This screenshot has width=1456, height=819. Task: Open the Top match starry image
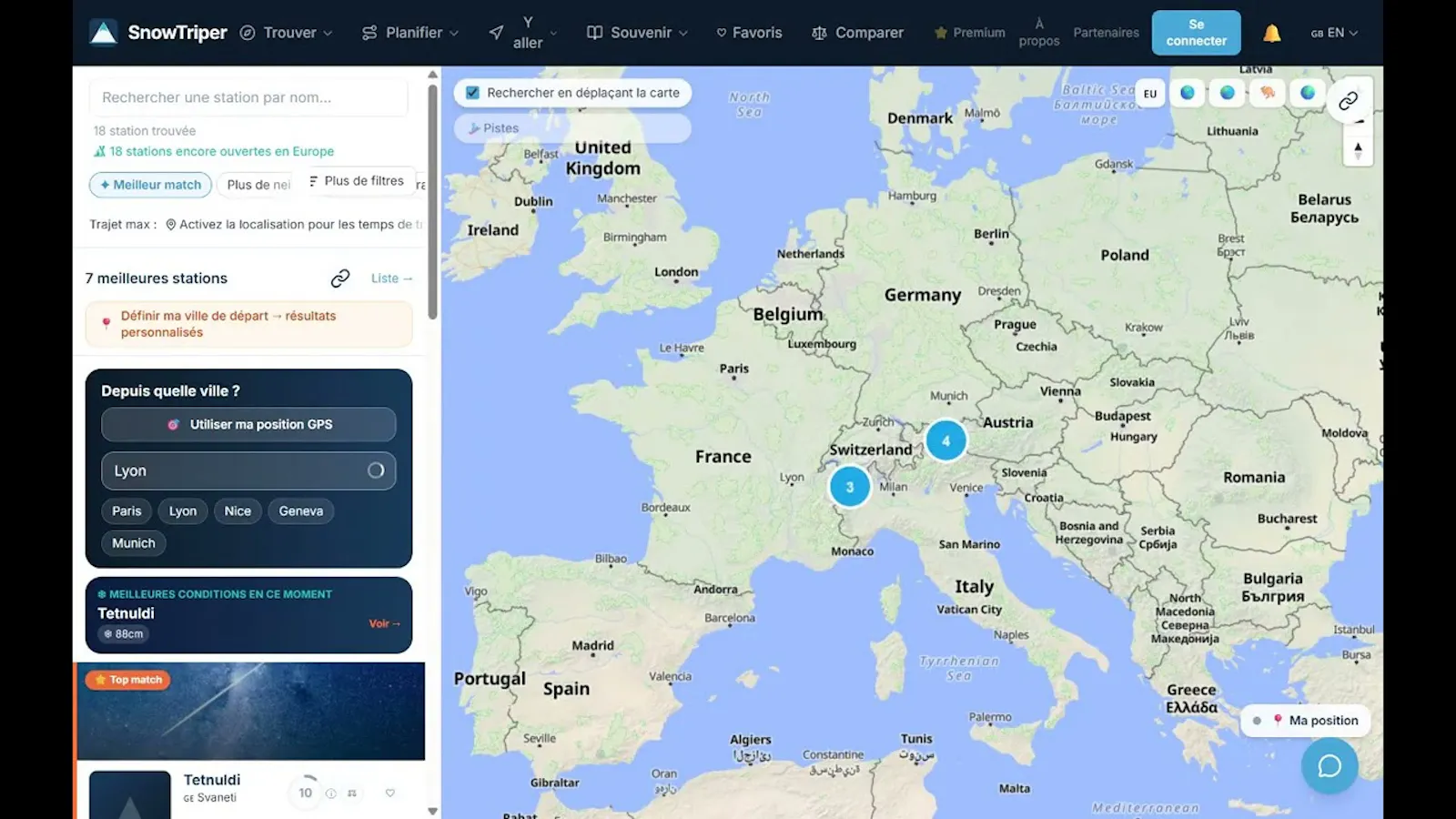[251, 712]
